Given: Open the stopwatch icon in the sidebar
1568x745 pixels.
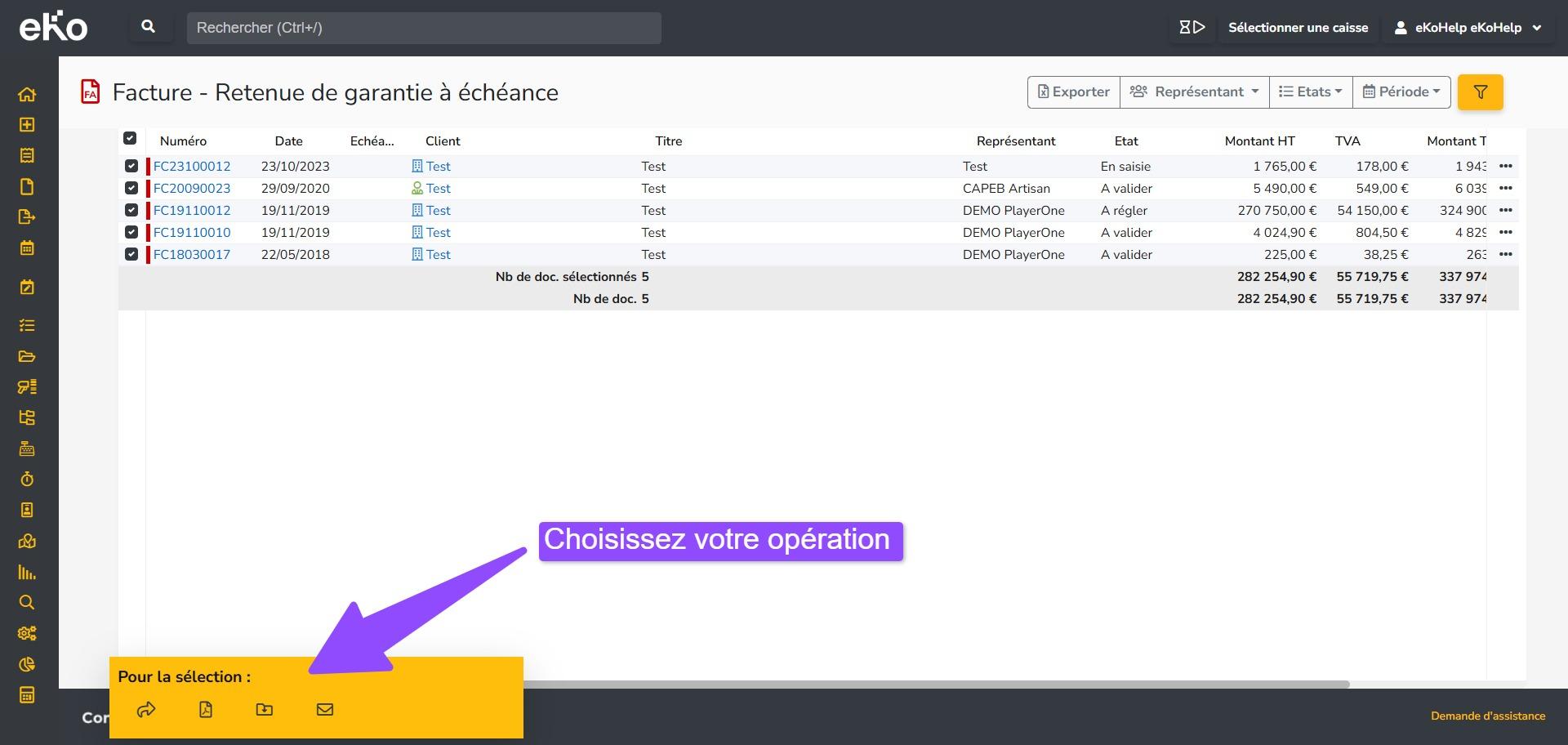Looking at the screenshot, I should point(27,480).
